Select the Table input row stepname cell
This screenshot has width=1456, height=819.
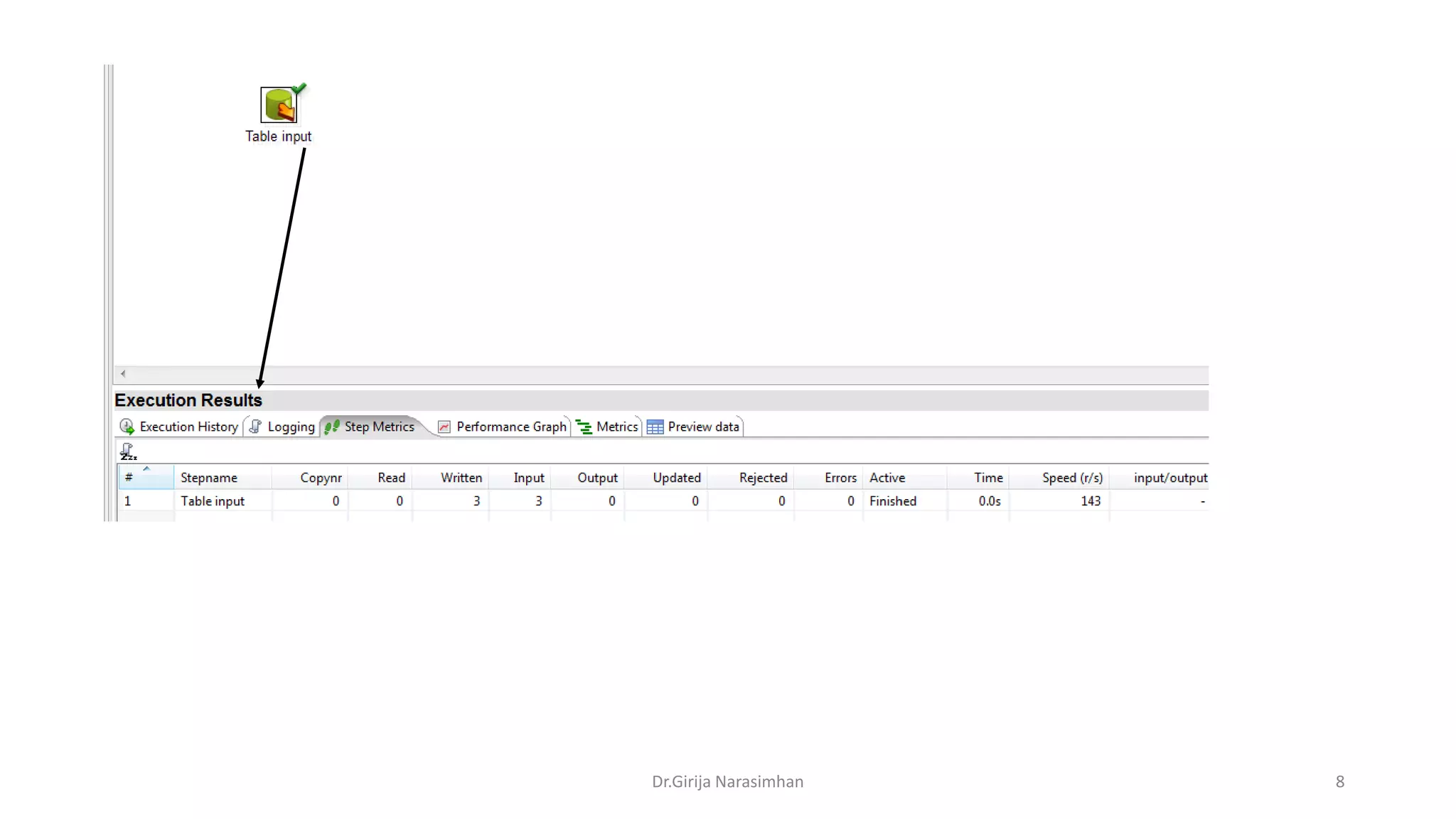click(223, 501)
